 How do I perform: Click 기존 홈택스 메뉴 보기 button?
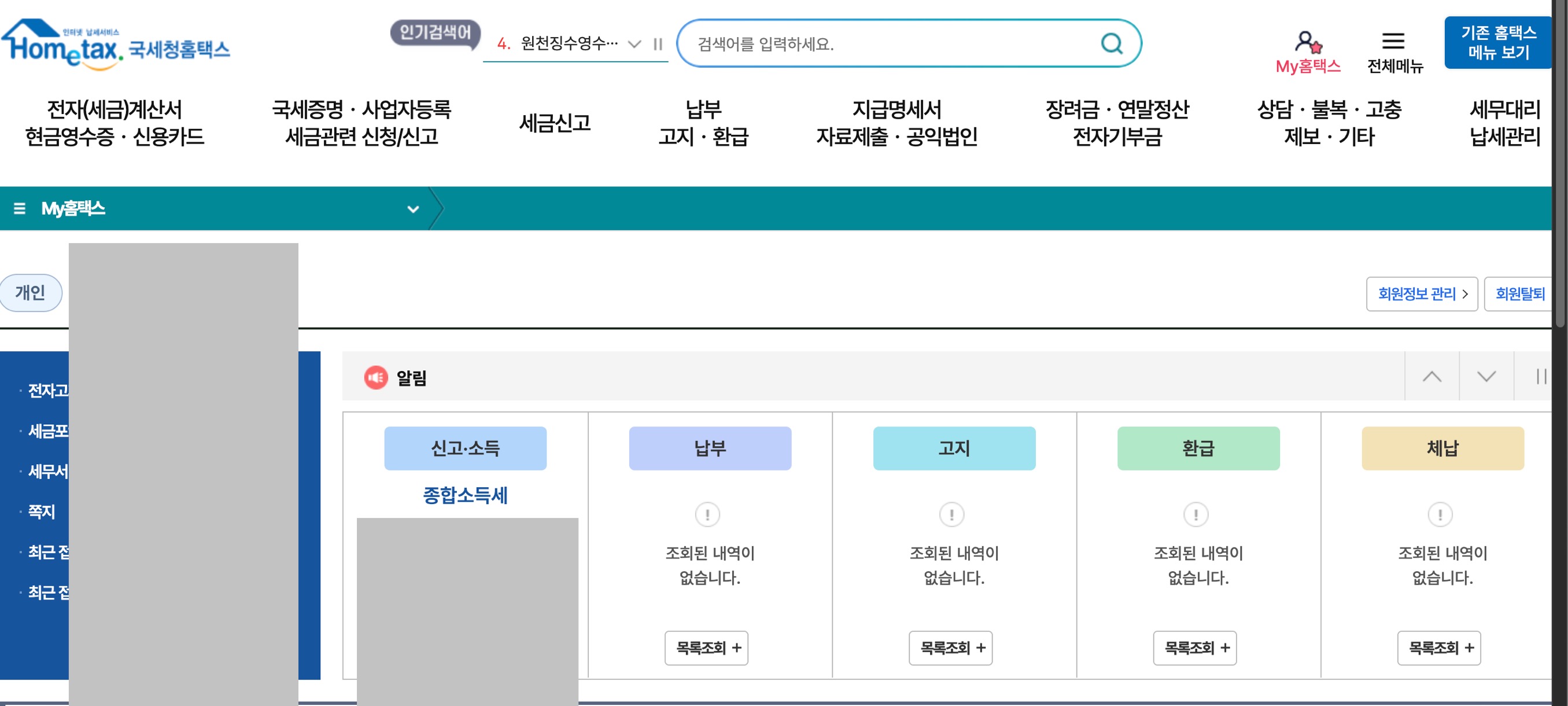point(1498,42)
